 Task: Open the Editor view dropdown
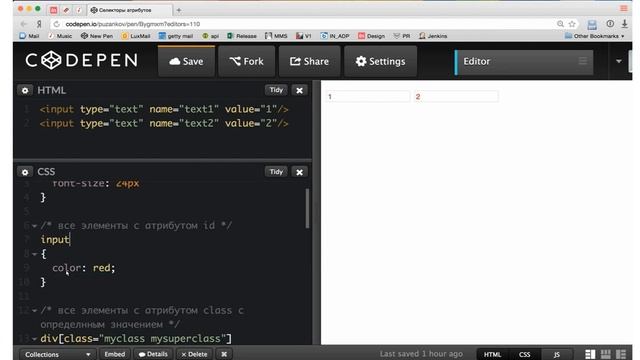pos(524,62)
